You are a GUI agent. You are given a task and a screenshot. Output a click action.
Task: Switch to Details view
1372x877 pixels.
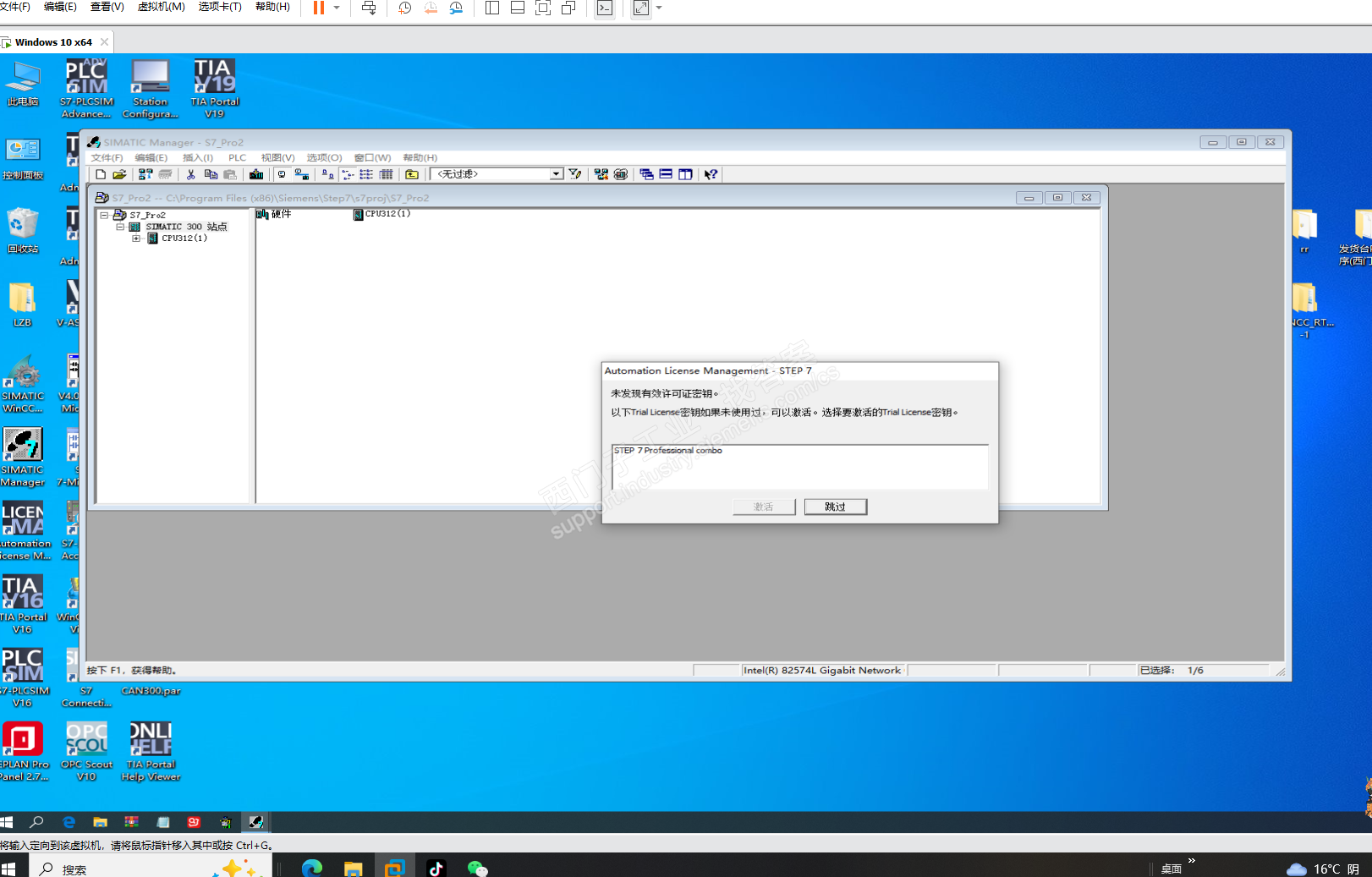tap(386, 174)
